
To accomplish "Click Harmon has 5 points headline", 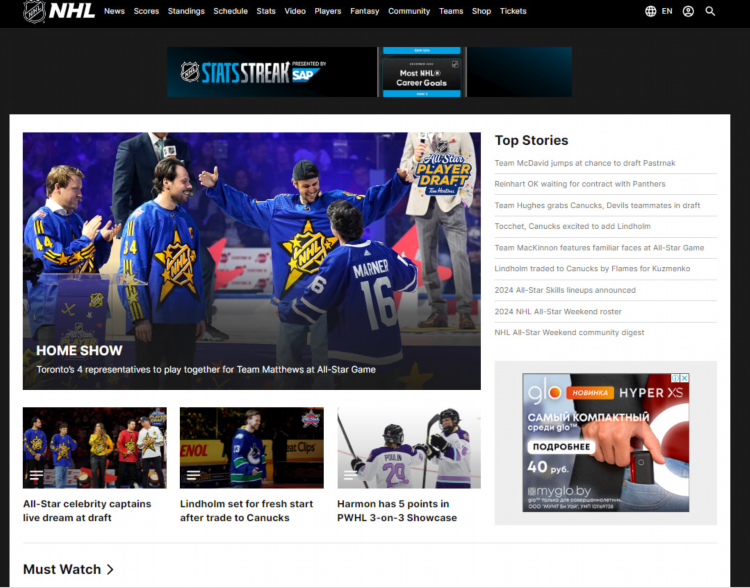I will [x=397, y=510].
